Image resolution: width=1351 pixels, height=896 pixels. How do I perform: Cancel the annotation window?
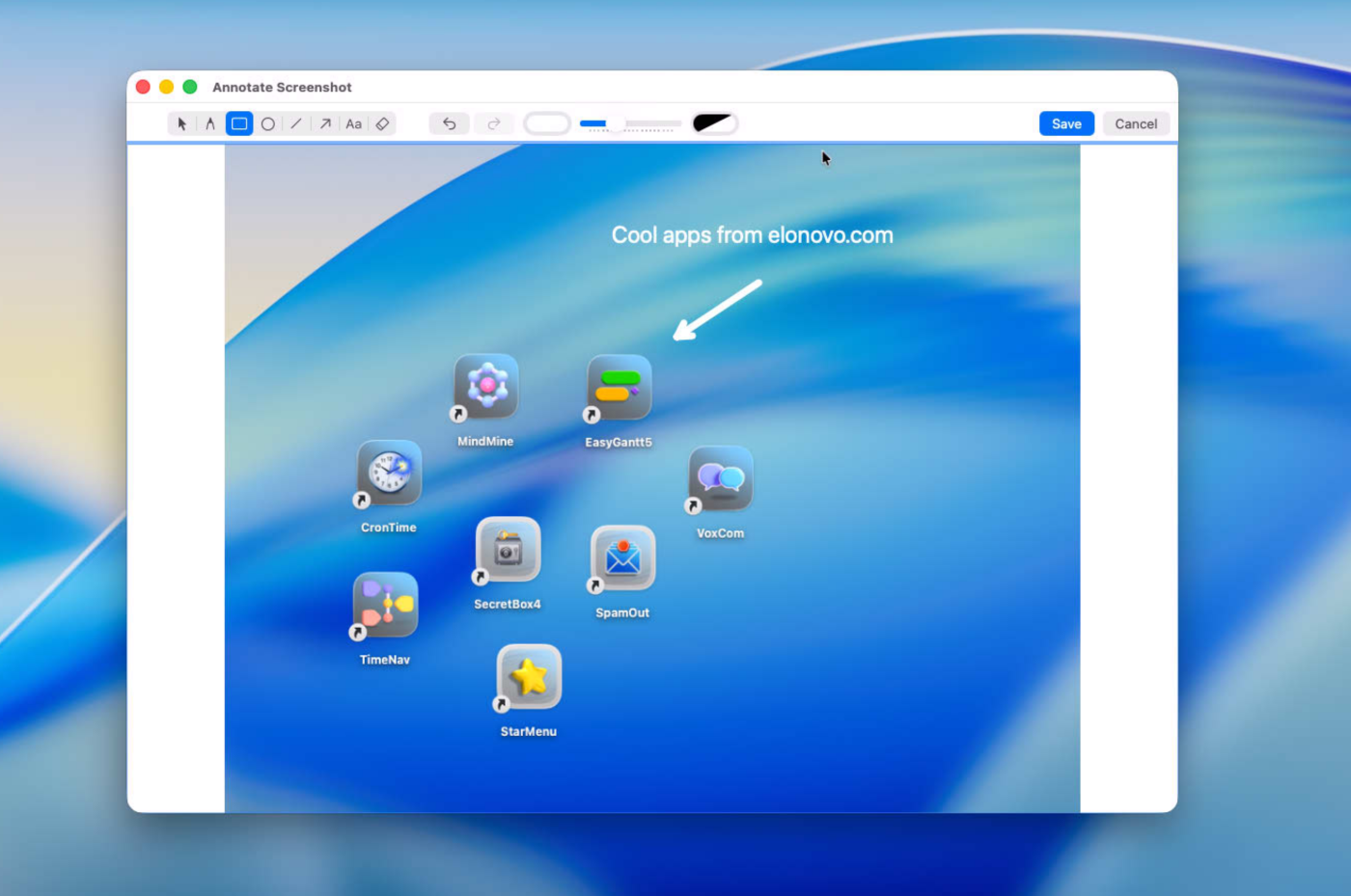(x=1136, y=123)
